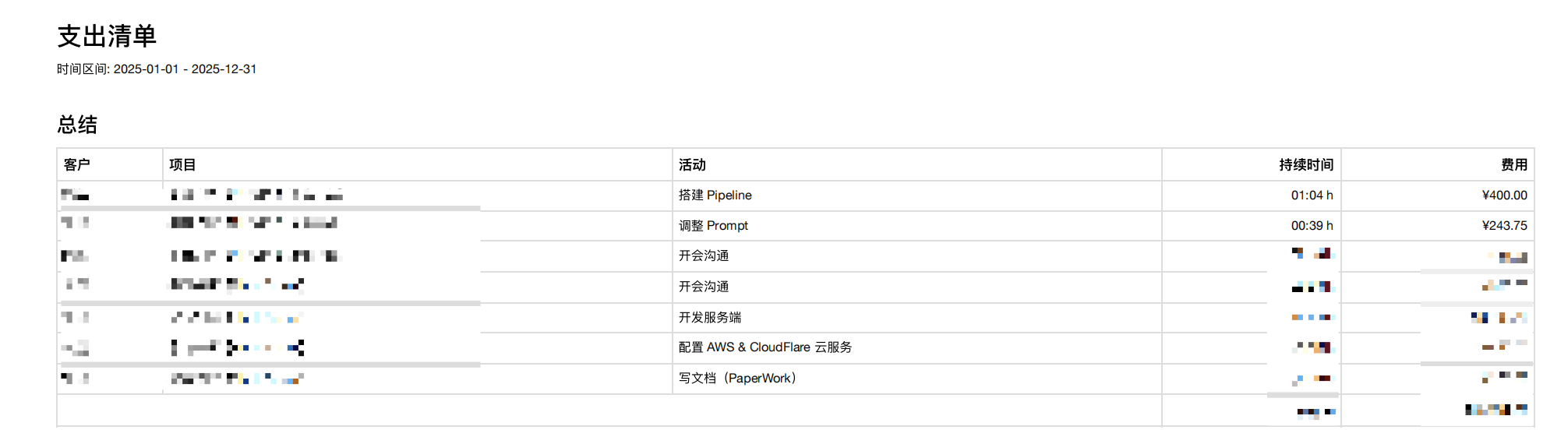Click the fee cell in 写文档 row

(1505, 377)
